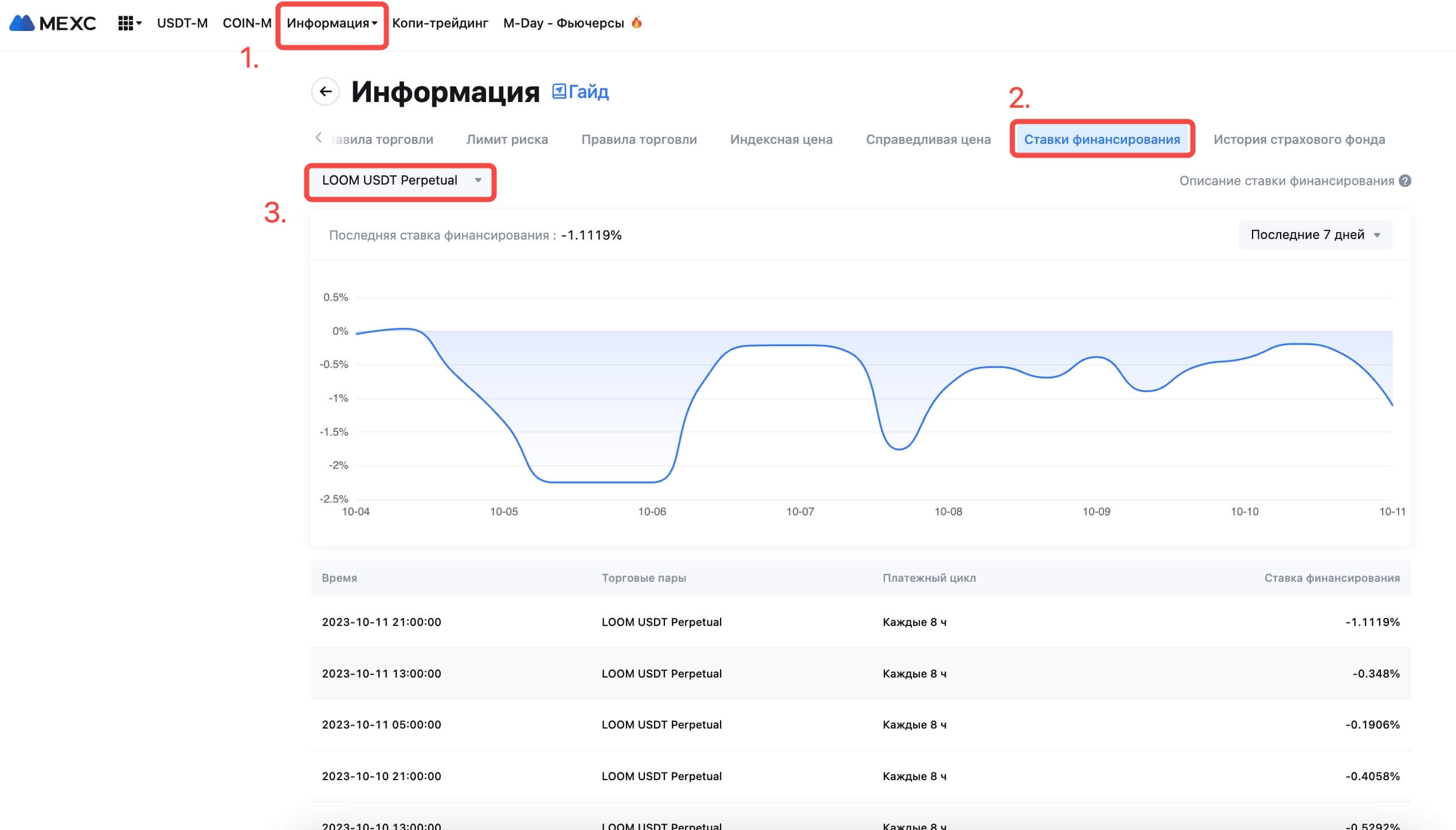Screen dimensions: 1456x830
Task: Open COIN-M futures menu item
Action: coord(246,23)
